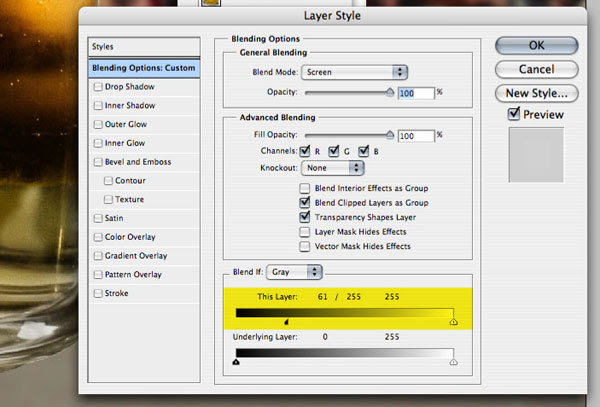Click the general Opacity slider handle
The height and width of the screenshot is (407, 600).
390,92
